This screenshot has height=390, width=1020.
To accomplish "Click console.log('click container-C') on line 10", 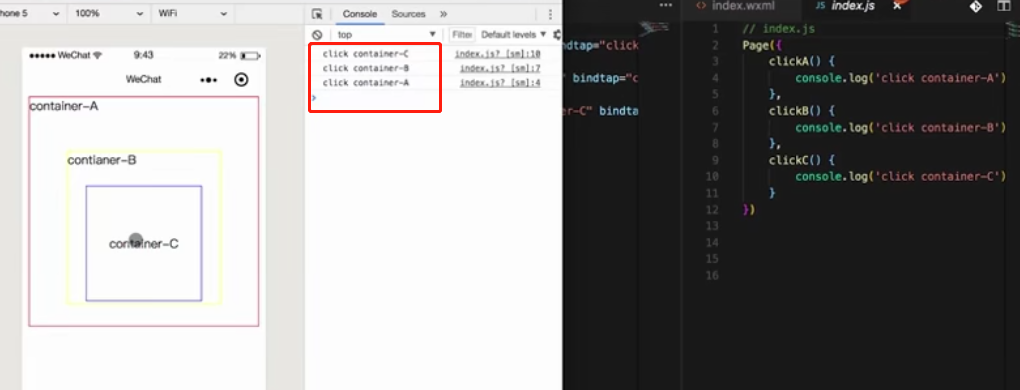I will [901, 177].
